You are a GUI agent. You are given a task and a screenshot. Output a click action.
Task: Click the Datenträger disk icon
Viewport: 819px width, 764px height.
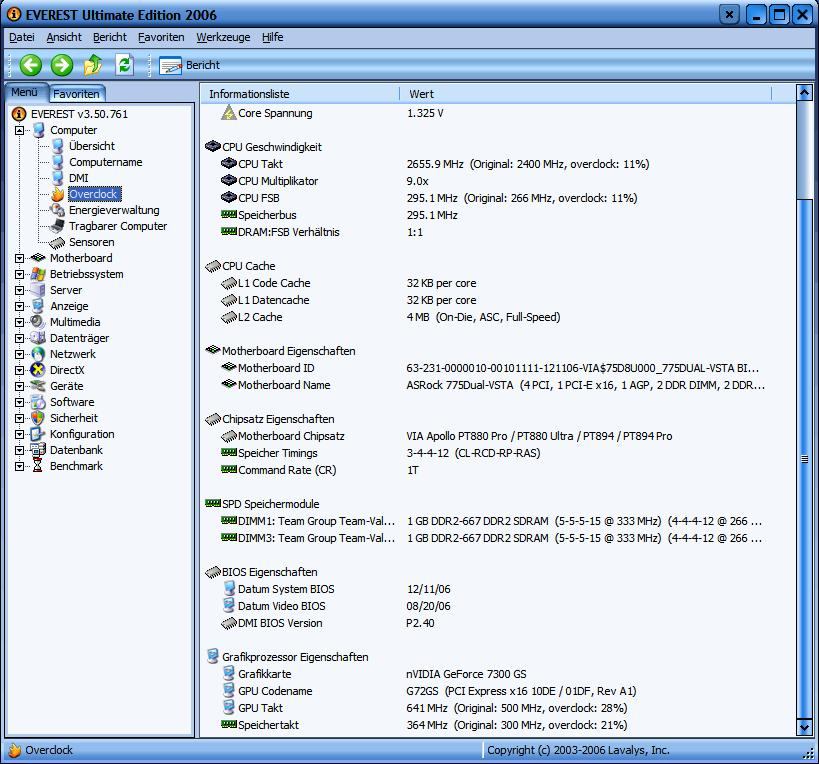tap(38, 338)
